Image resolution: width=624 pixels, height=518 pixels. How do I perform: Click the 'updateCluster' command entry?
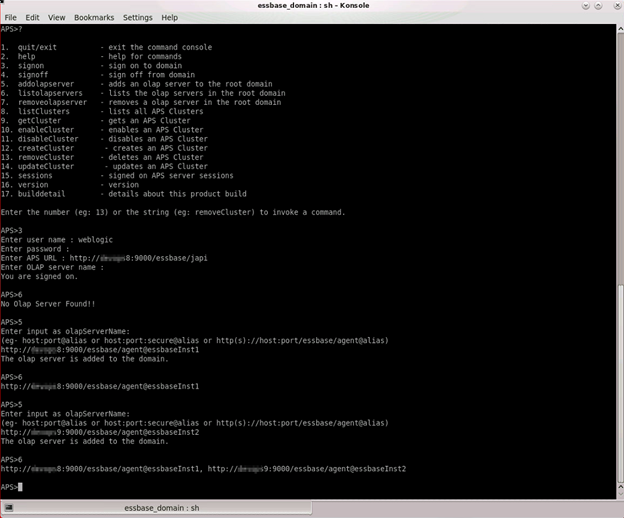coord(46,166)
